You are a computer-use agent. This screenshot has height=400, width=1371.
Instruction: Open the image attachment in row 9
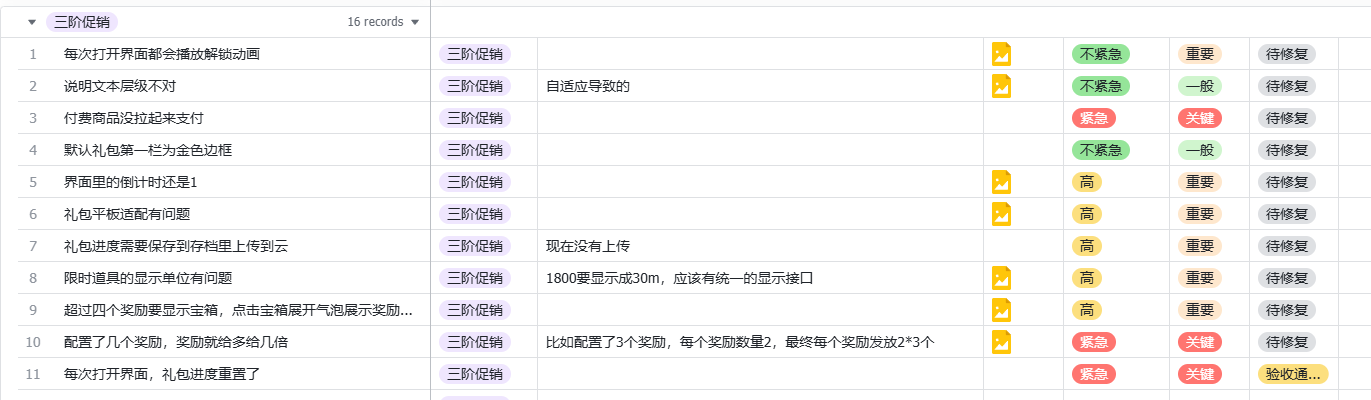coord(1001,310)
